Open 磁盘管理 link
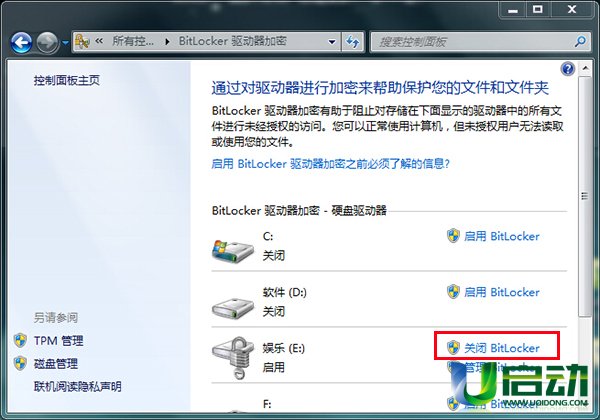The height and width of the screenshot is (420, 600). (x=56, y=363)
